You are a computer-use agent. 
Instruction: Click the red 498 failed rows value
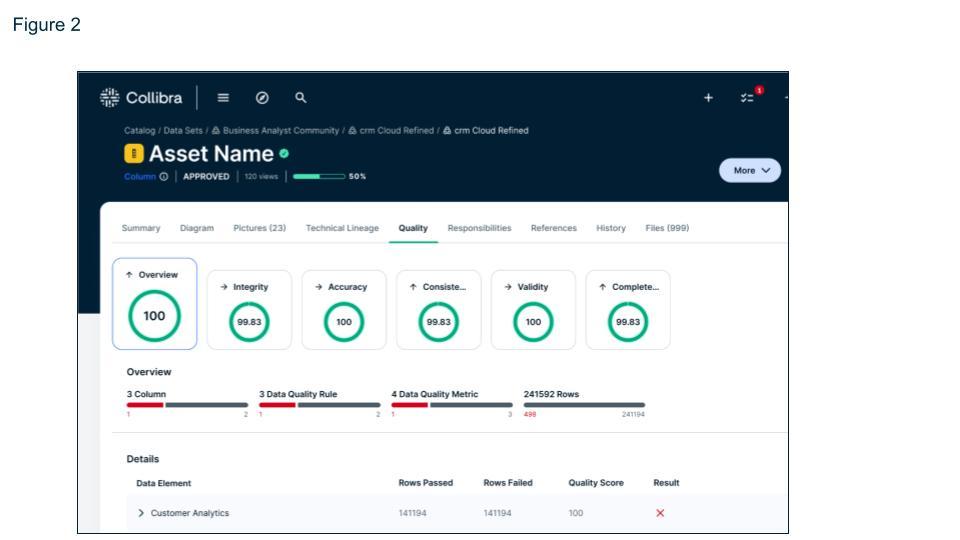click(530, 414)
